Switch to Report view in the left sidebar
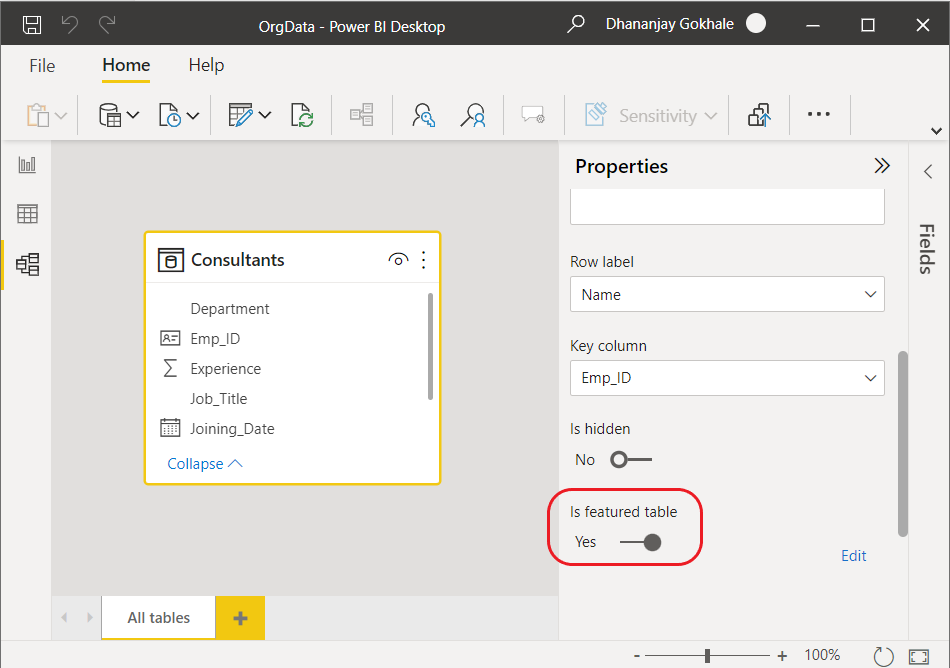This screenshot has width=950, height=668. coord(27,164)
